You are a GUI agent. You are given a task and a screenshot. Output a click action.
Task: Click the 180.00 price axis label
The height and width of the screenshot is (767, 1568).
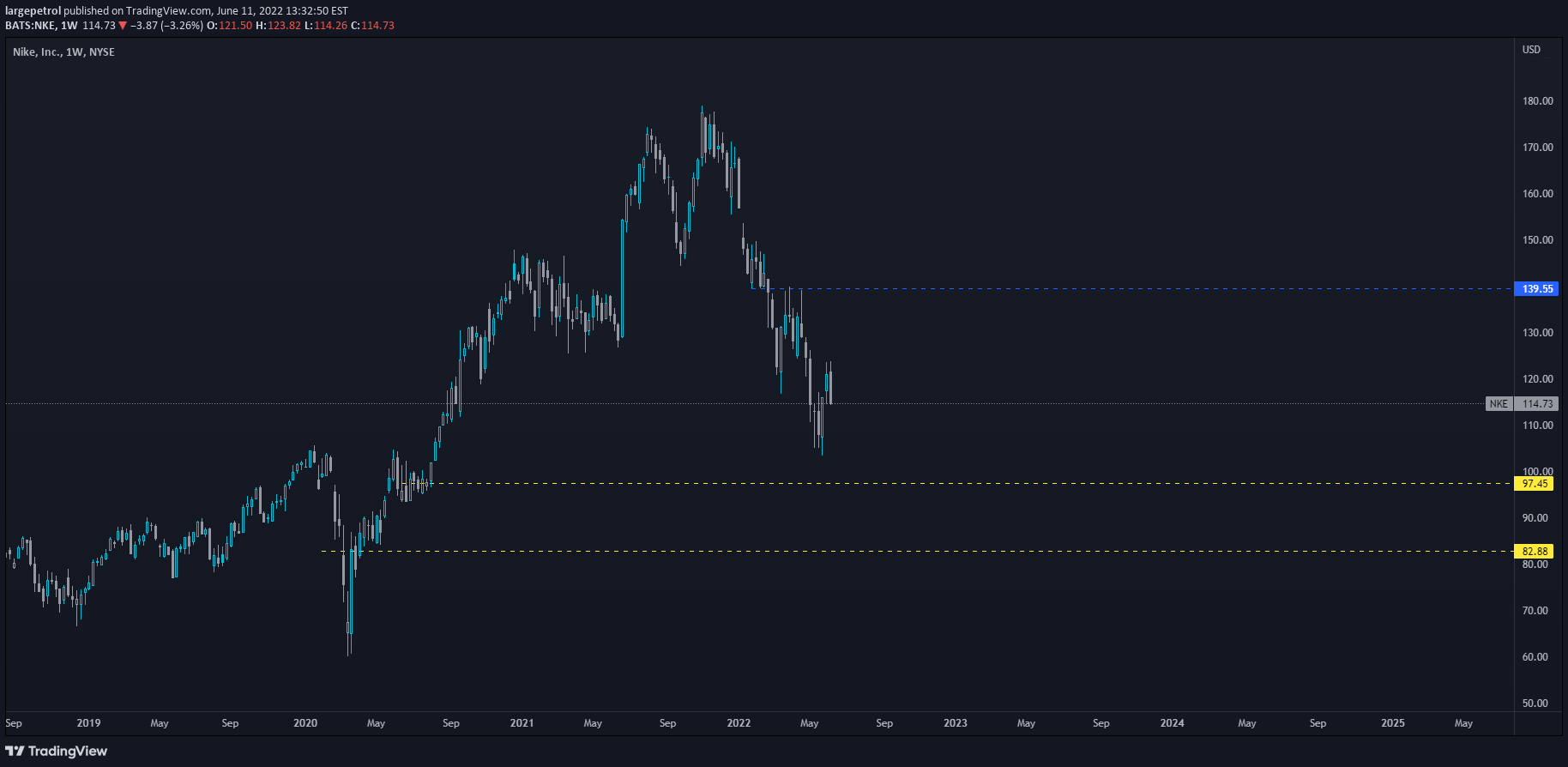1538,101
